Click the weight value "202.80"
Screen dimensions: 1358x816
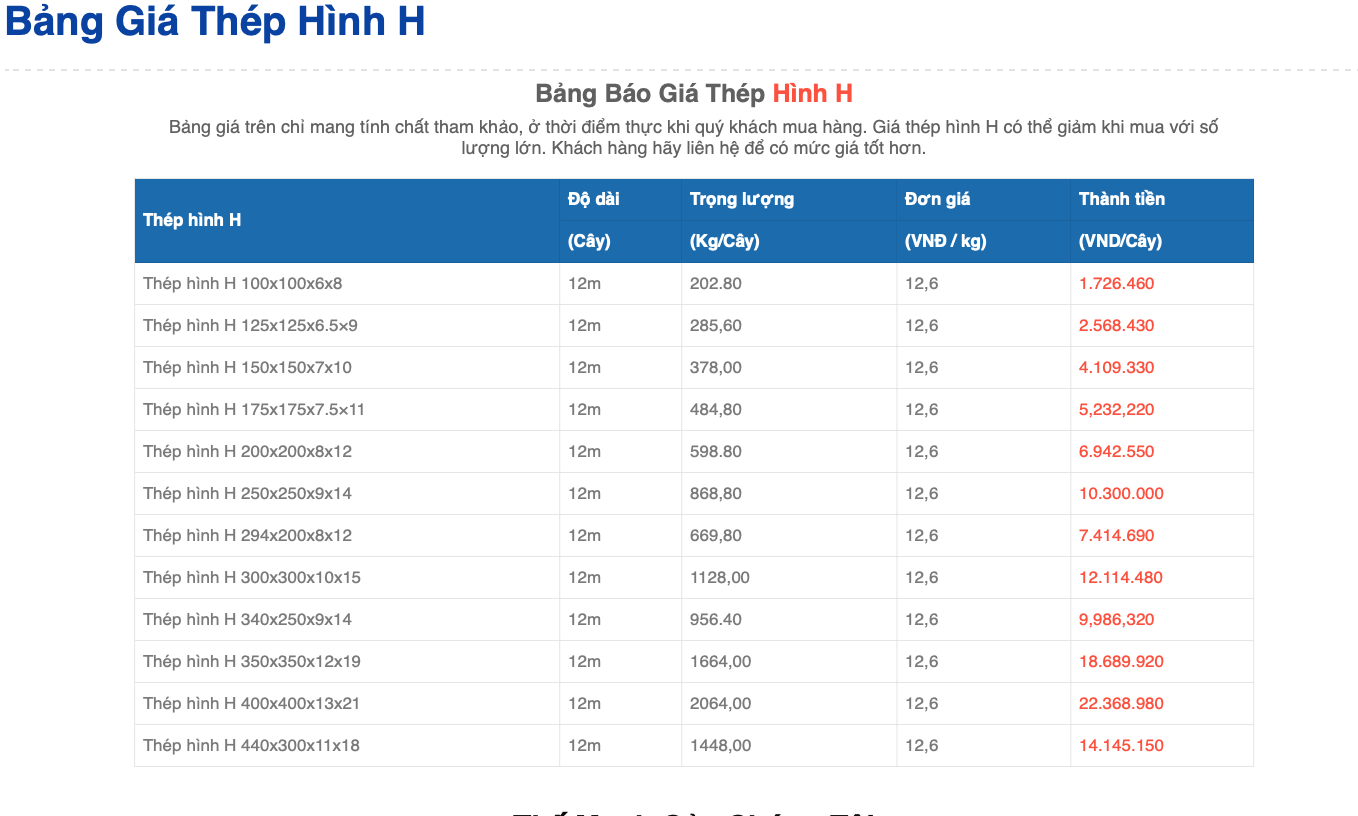click(716, 284)
